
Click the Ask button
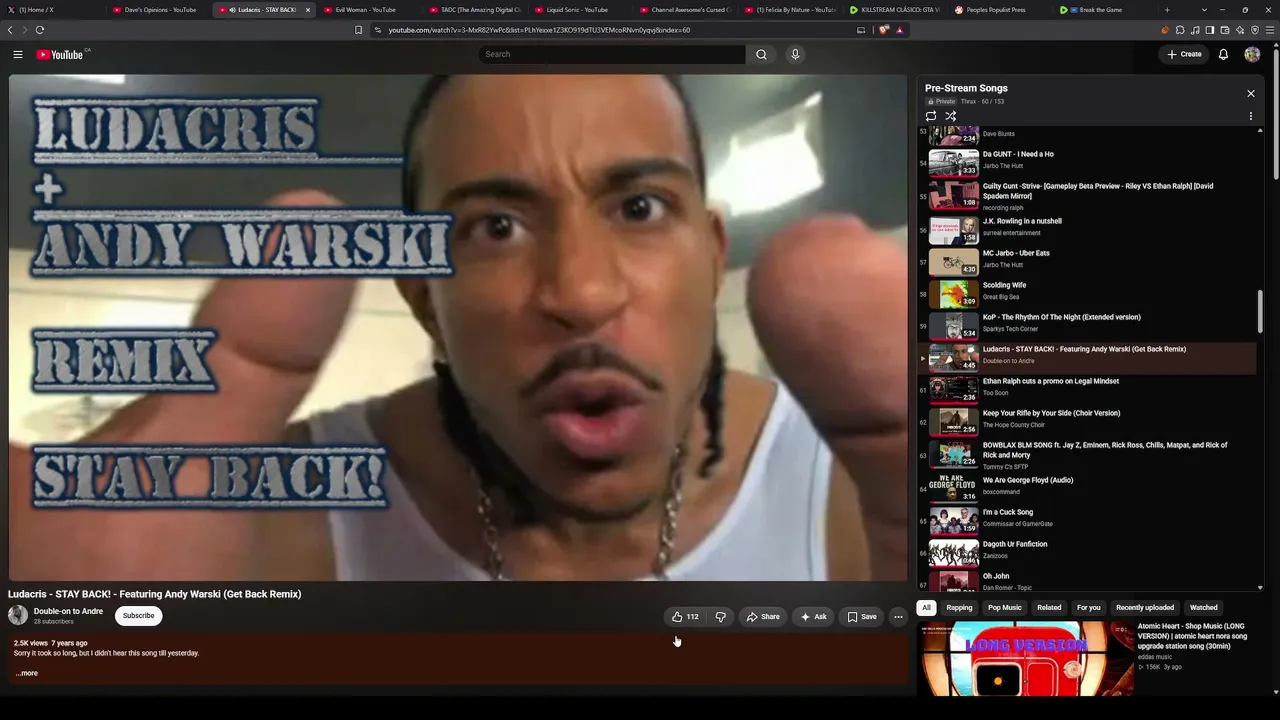tap(813, 617)
